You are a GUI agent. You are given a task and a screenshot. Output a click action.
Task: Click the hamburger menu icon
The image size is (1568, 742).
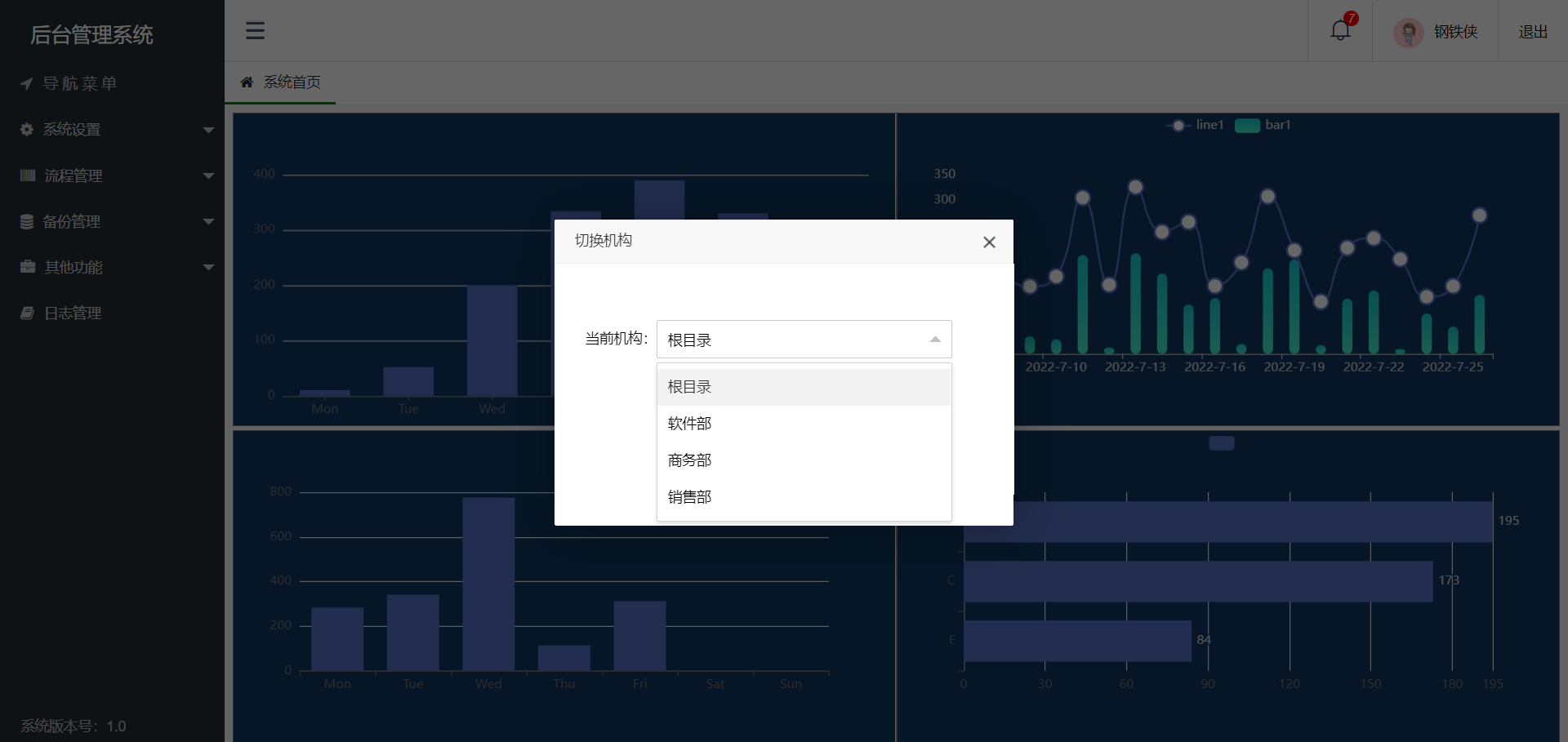255,30
